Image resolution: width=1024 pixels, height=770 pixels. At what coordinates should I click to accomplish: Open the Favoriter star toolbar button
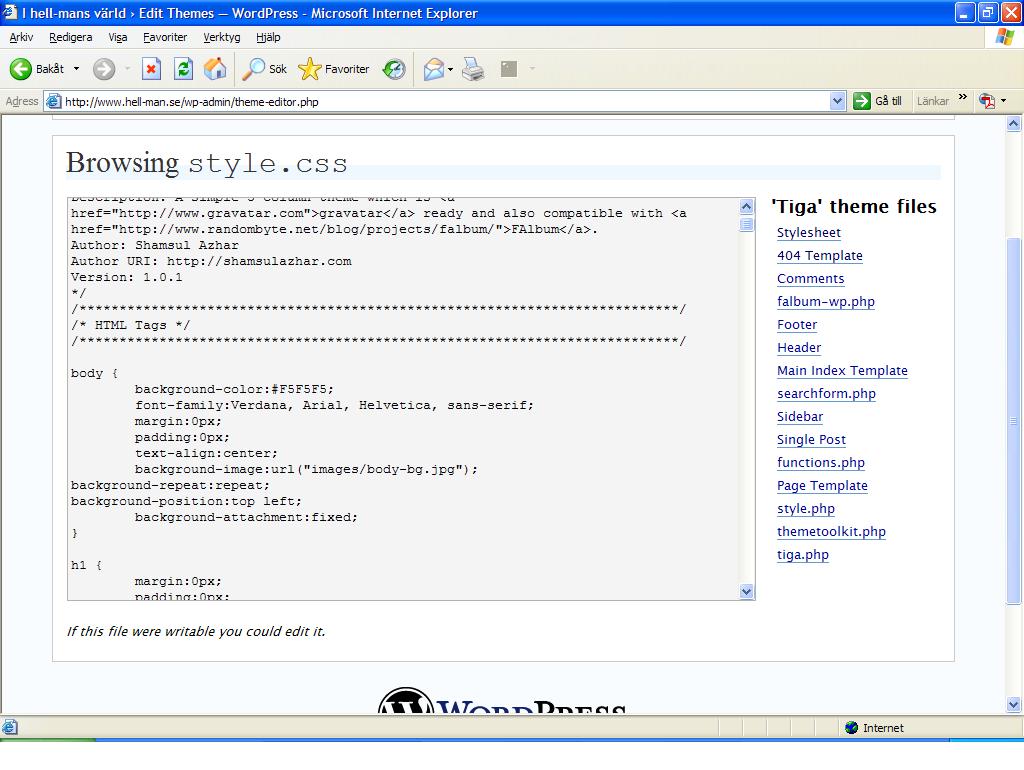(334, 69)
